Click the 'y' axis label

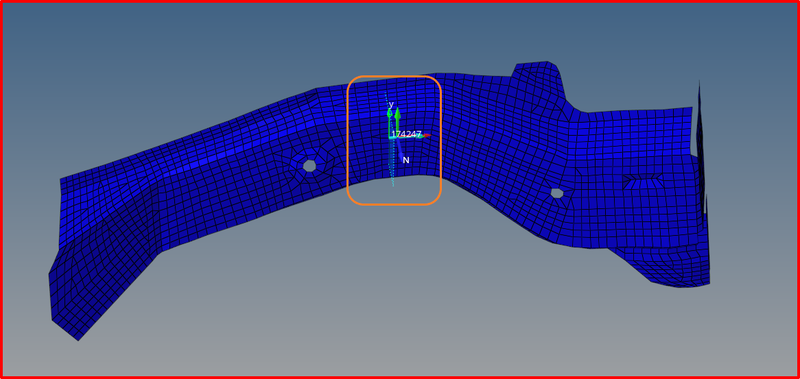[x=391, y=105]
